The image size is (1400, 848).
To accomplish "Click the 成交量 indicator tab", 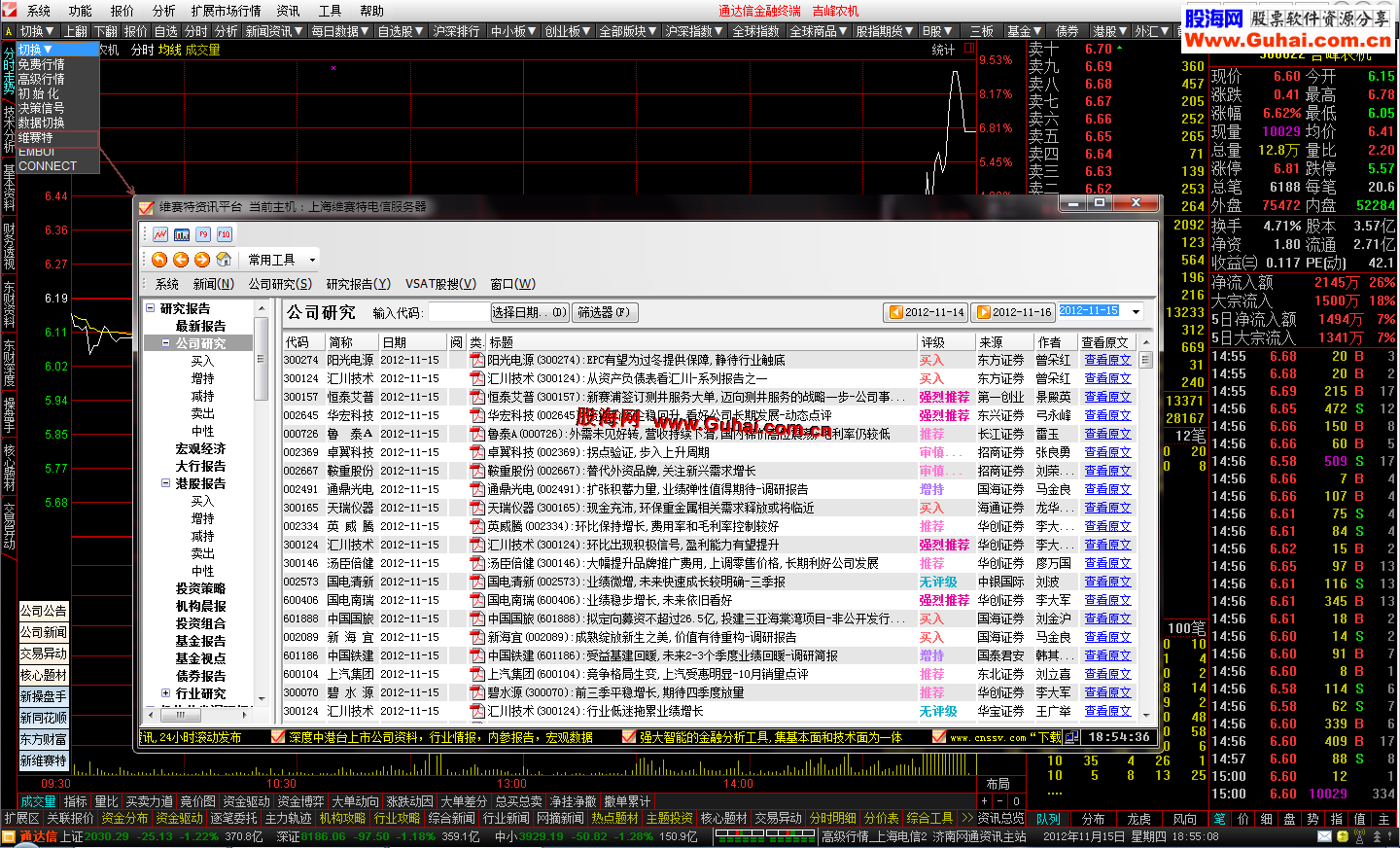I will pos(39,801).
